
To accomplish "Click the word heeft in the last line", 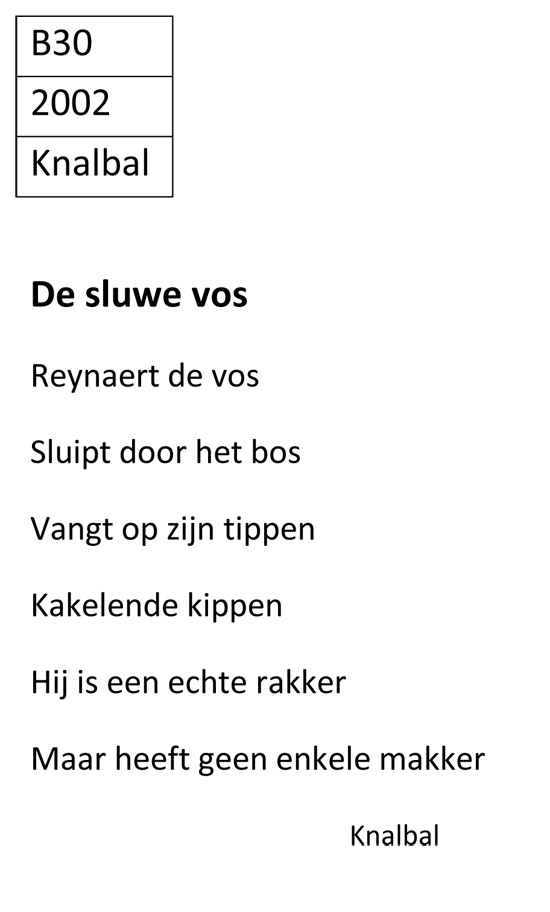I will 152,759.
